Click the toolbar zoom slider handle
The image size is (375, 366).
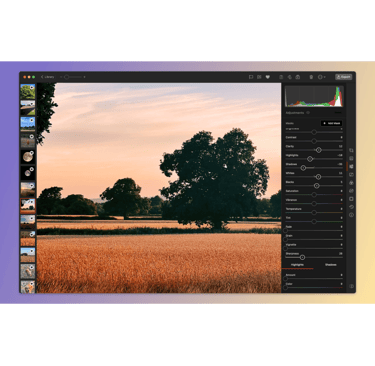tap(67, 77)
